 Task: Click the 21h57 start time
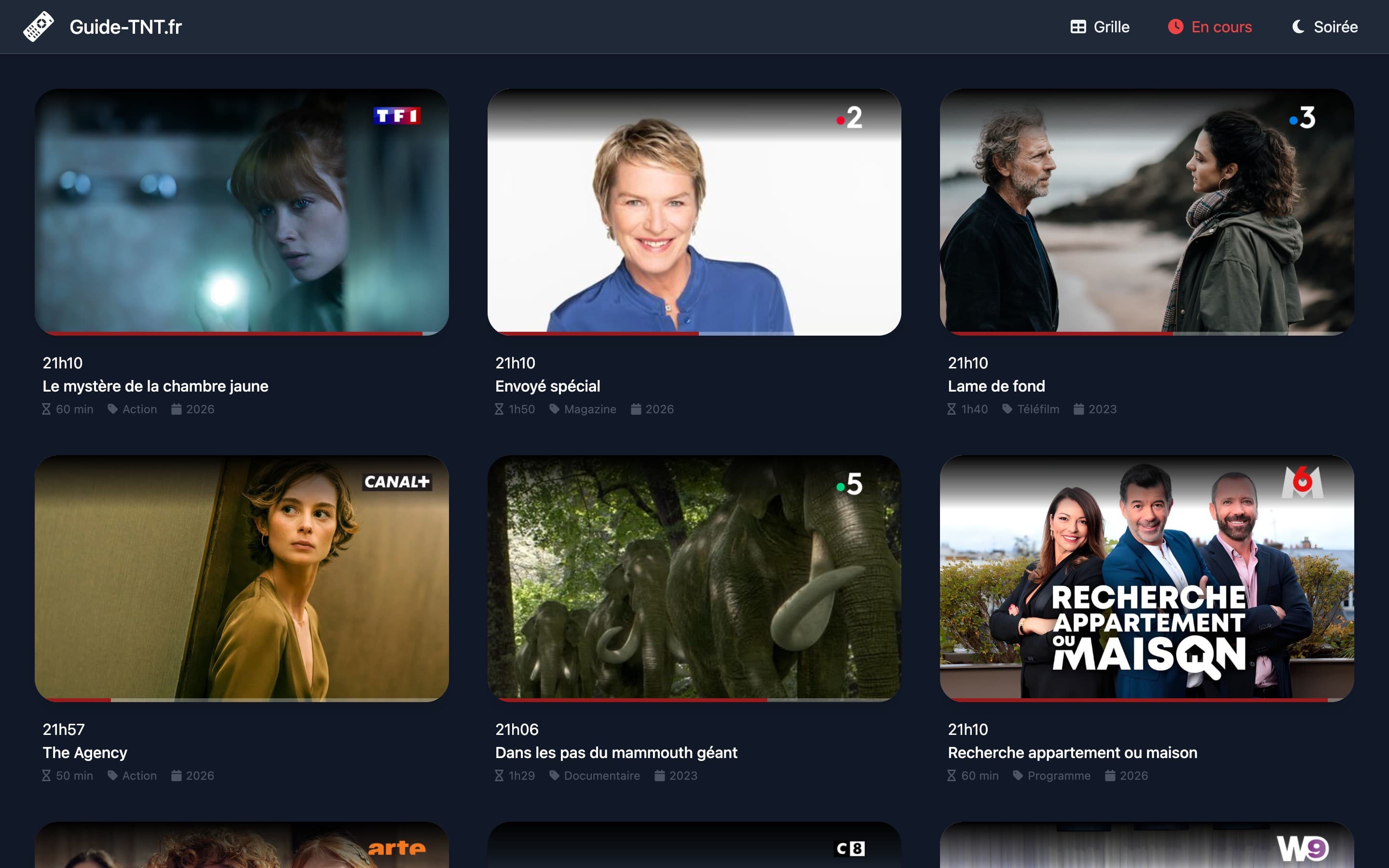click(64, 730)
